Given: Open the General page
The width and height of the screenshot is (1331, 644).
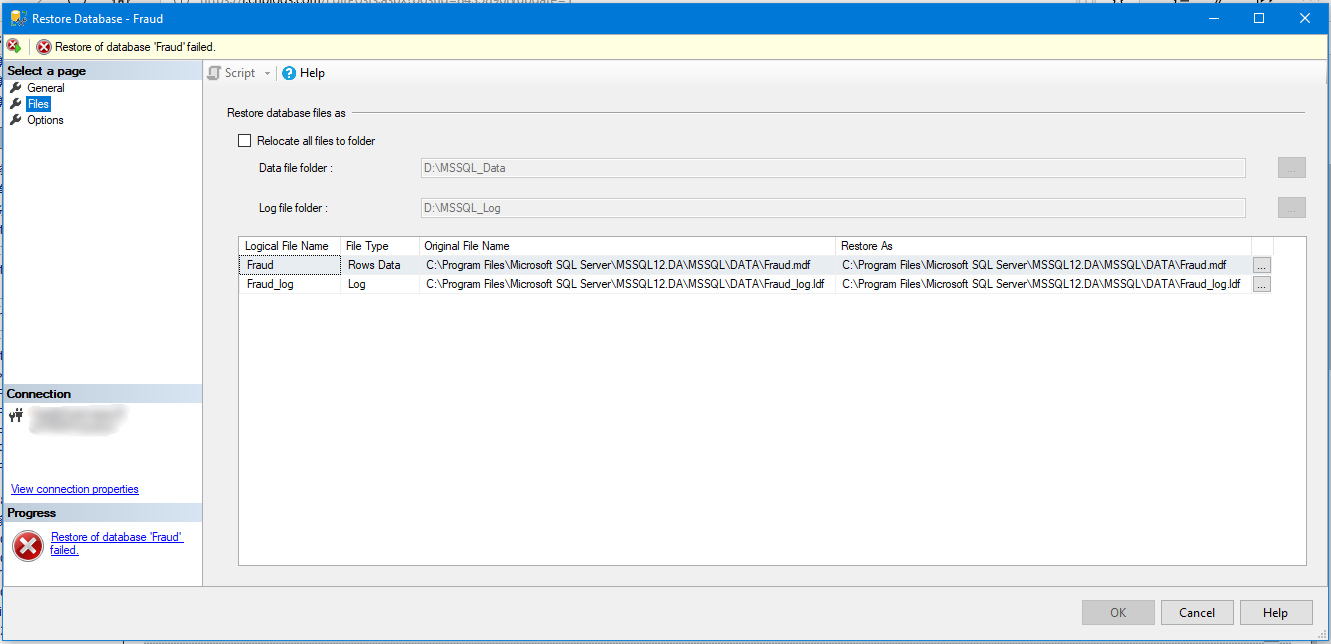Looking at the screenshot, I should coord(46,88).
